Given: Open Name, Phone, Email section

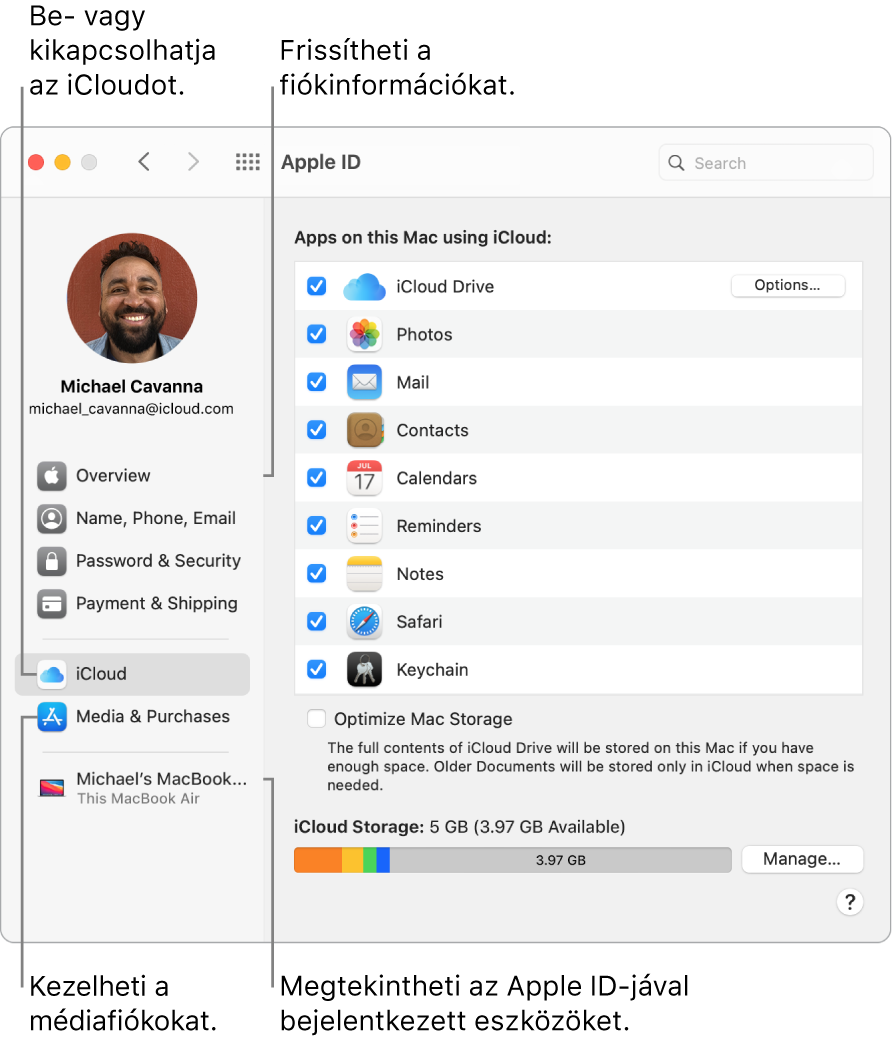Looking at the screenshot, I should point(132,518).
